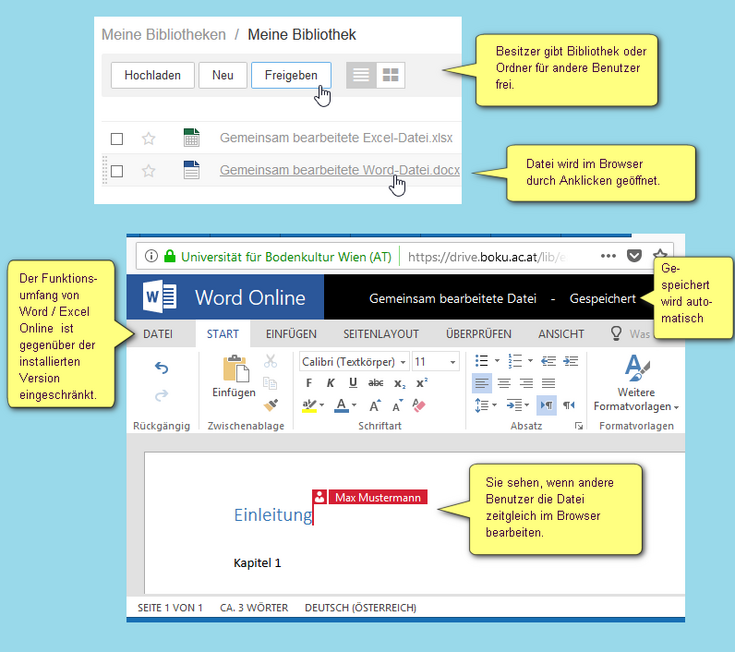Click the Freigeben button
Screen dimensions: 735x652
(291, 75)
